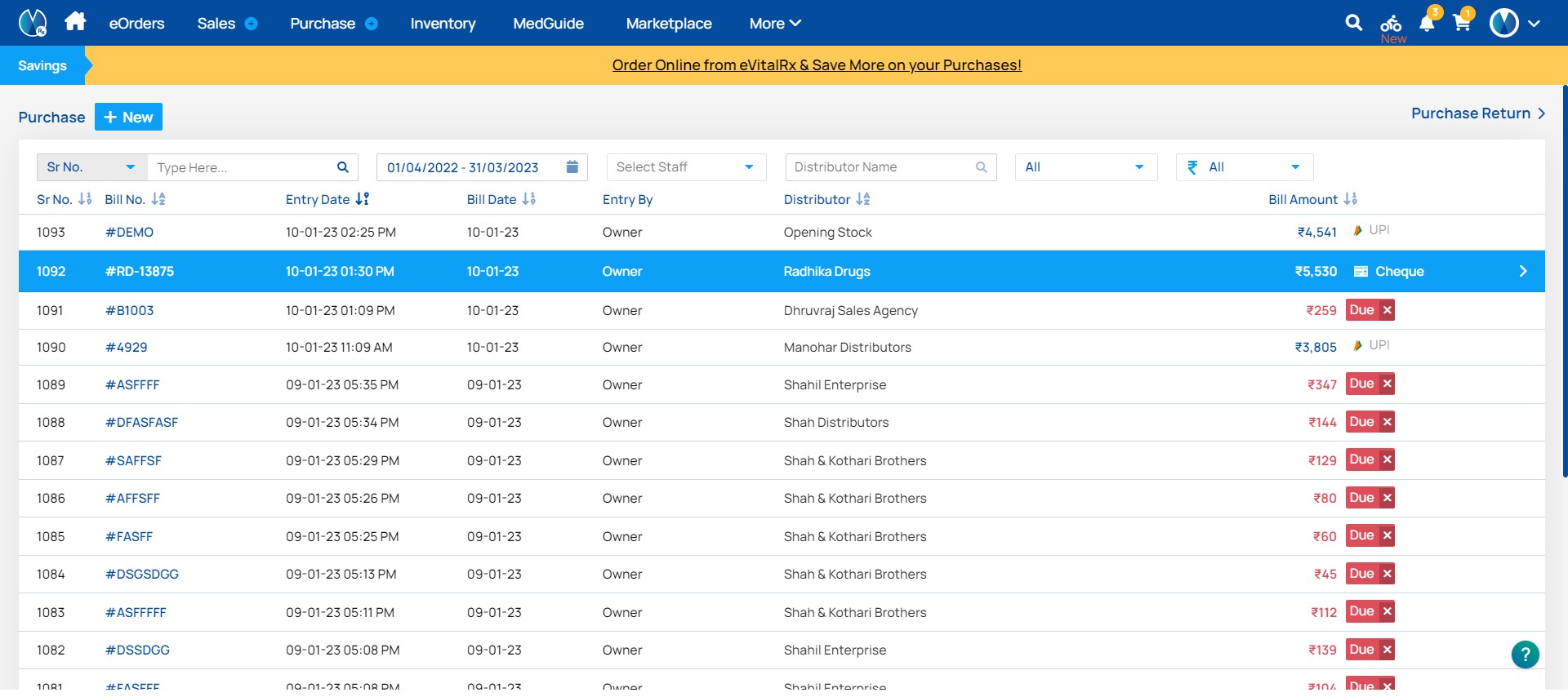Open Marketplace menu
The width and height of the screenshot is (1568, 697).
point(669,24)
